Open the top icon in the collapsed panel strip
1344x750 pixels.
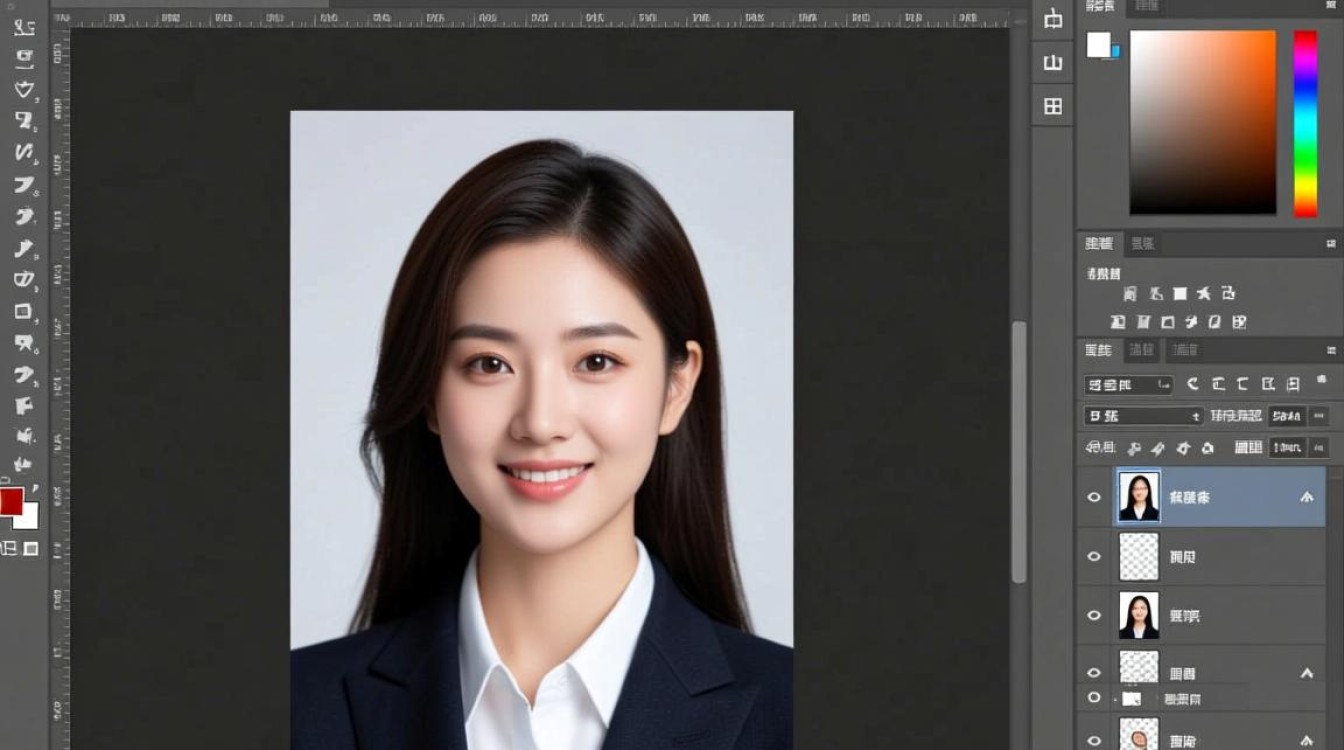1053,19
